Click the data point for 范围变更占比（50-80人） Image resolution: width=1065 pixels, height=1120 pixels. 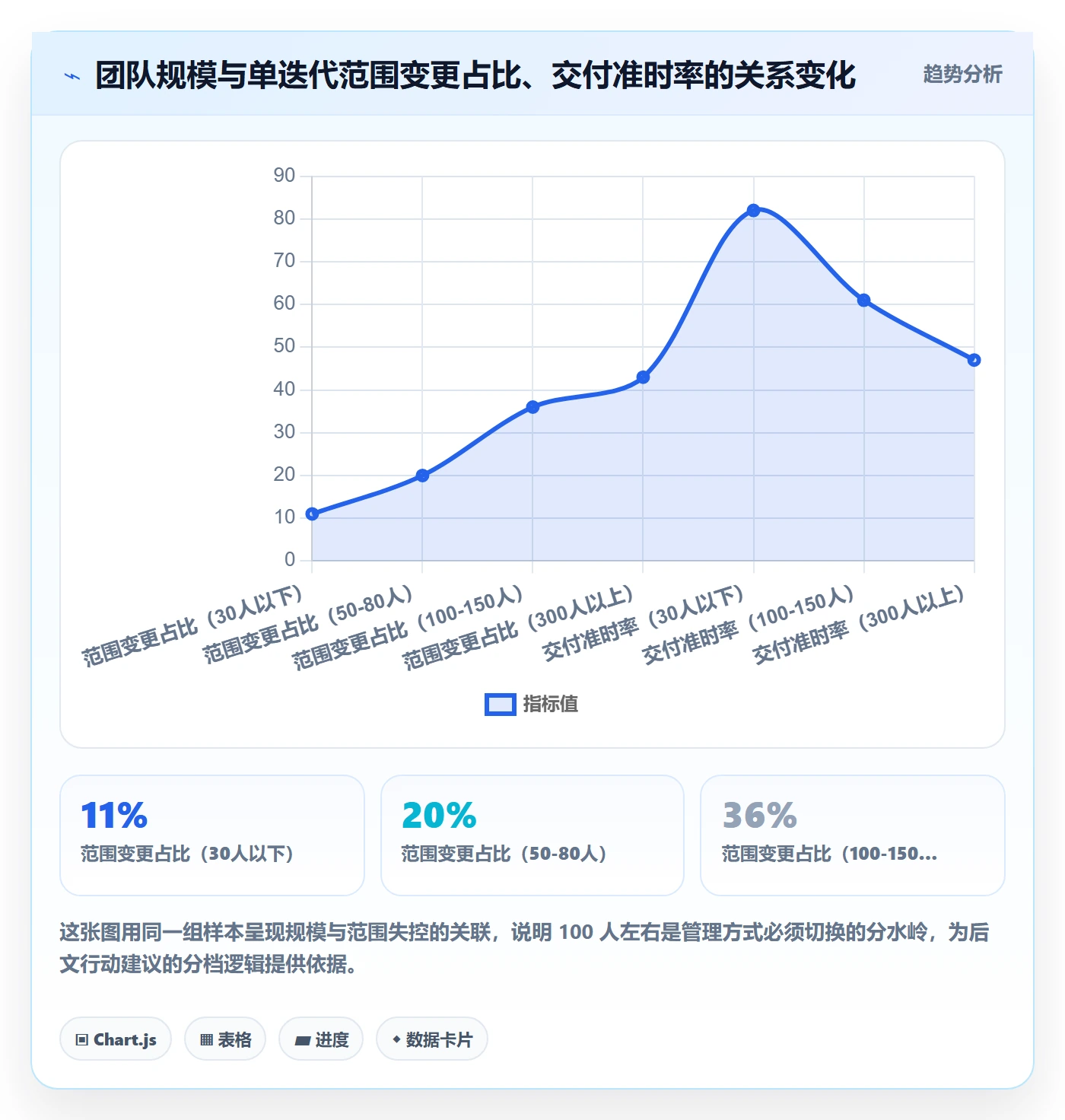(x=422, y=476)
